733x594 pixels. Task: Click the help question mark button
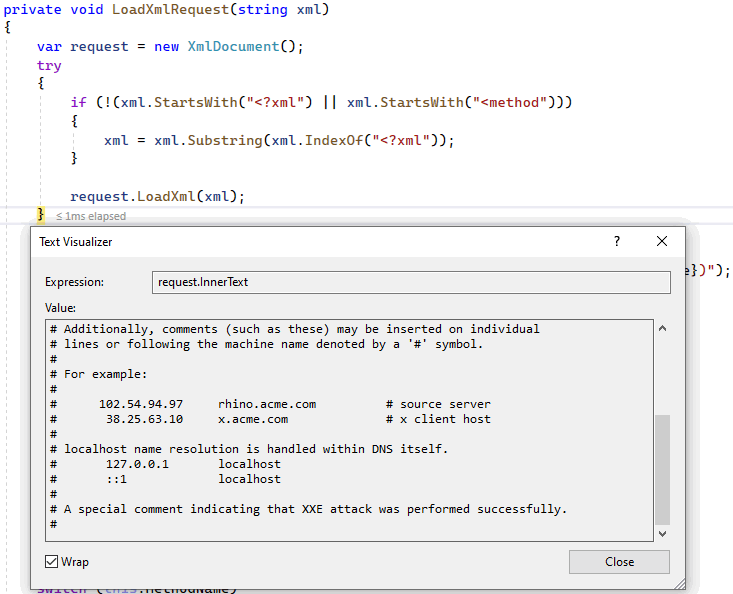[x=617, y=241]
